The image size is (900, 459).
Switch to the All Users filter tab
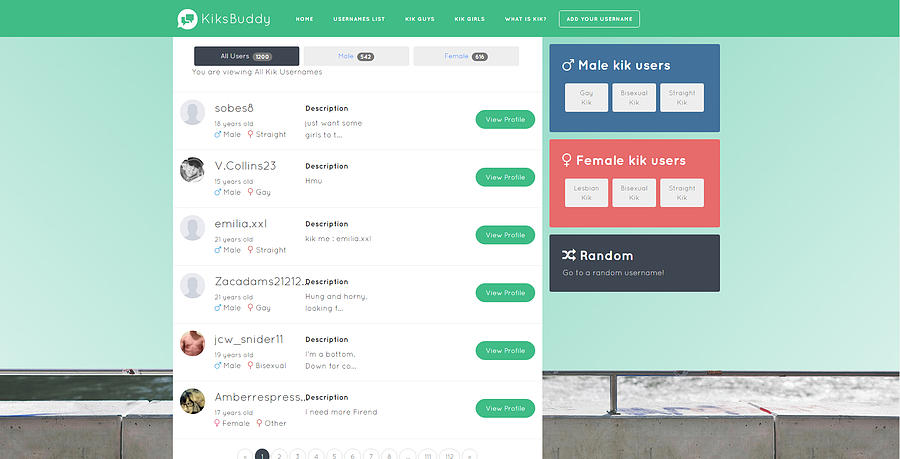coord(246,56)
